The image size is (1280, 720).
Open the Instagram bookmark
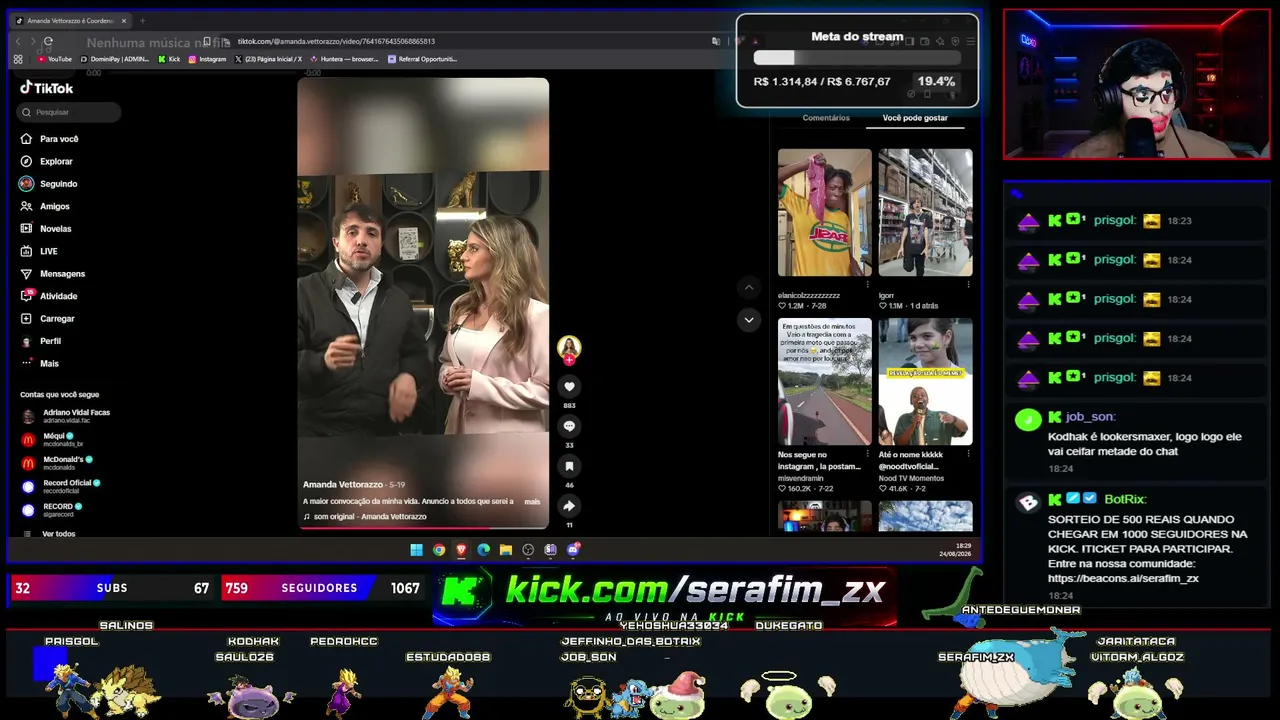click(x=207, y=59)
